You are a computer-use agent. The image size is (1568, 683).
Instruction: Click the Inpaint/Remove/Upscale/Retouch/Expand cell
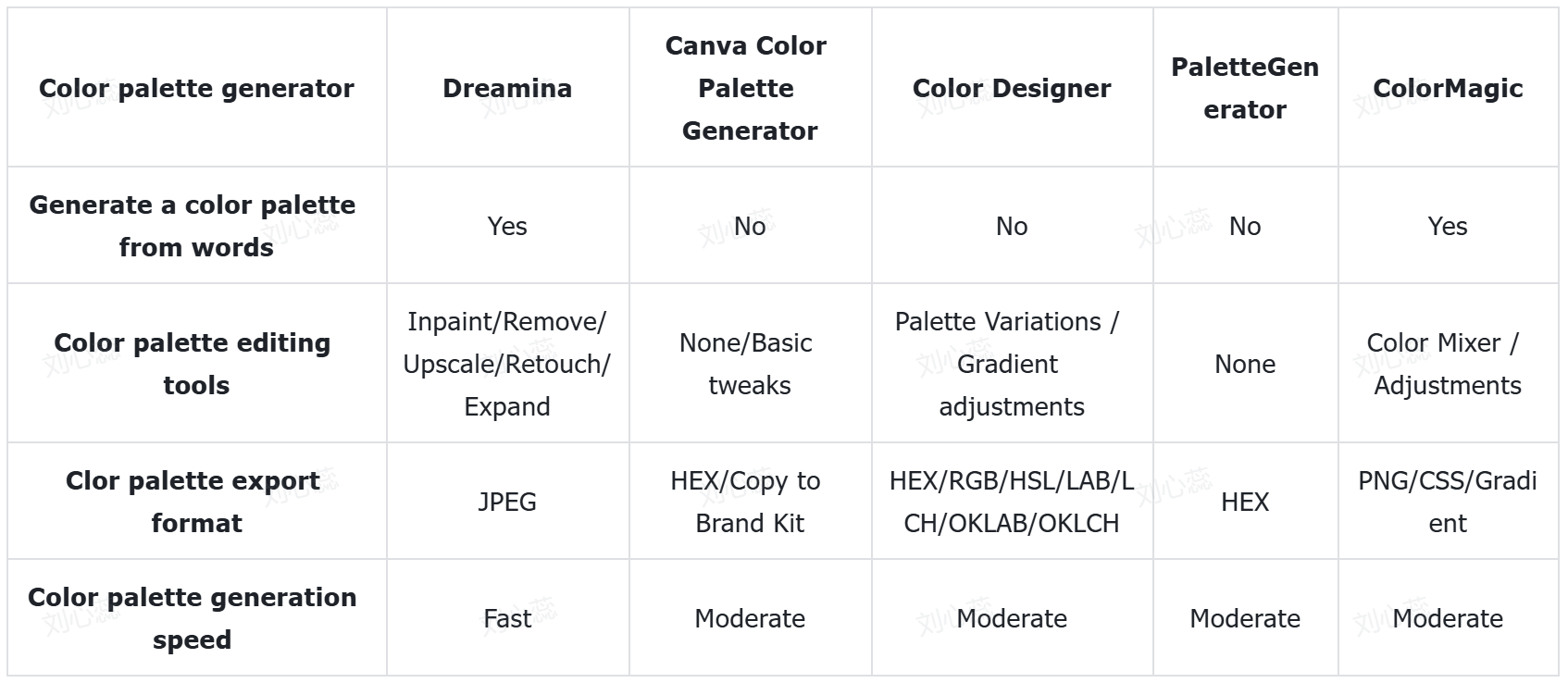tap(507, 364)
